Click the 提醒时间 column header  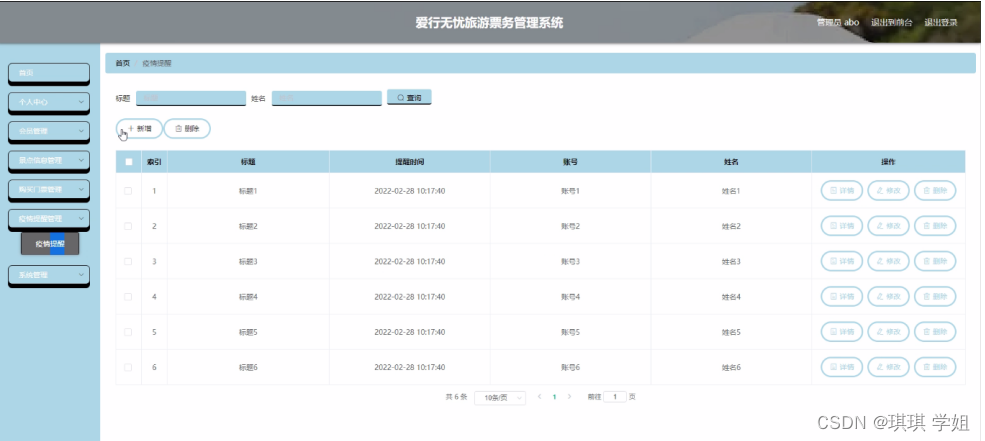(410, 161)
